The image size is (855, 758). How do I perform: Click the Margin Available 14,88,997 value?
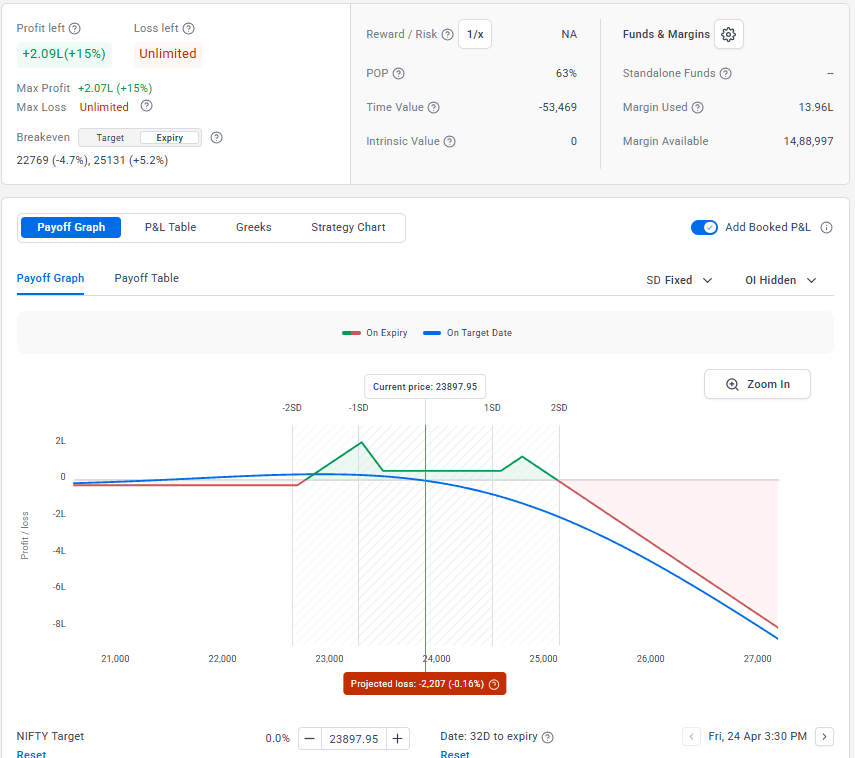(808, 142)
